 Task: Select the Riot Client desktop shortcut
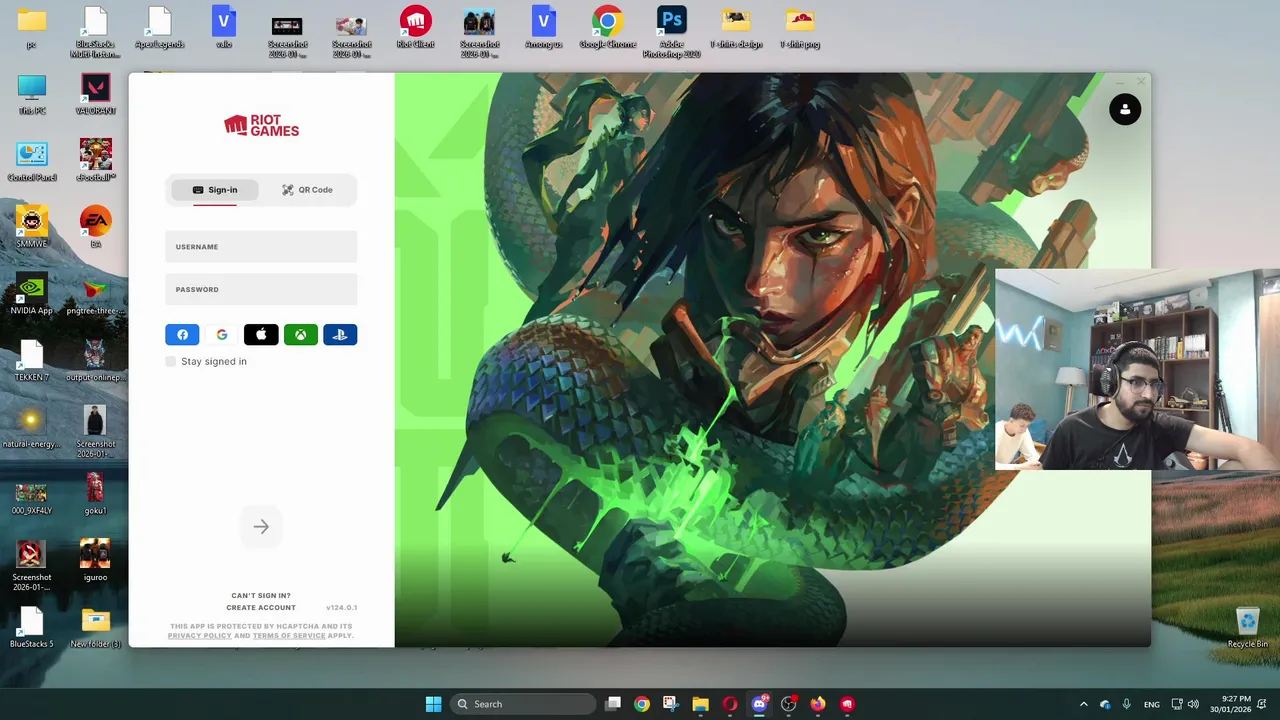[x=415, y=28]
